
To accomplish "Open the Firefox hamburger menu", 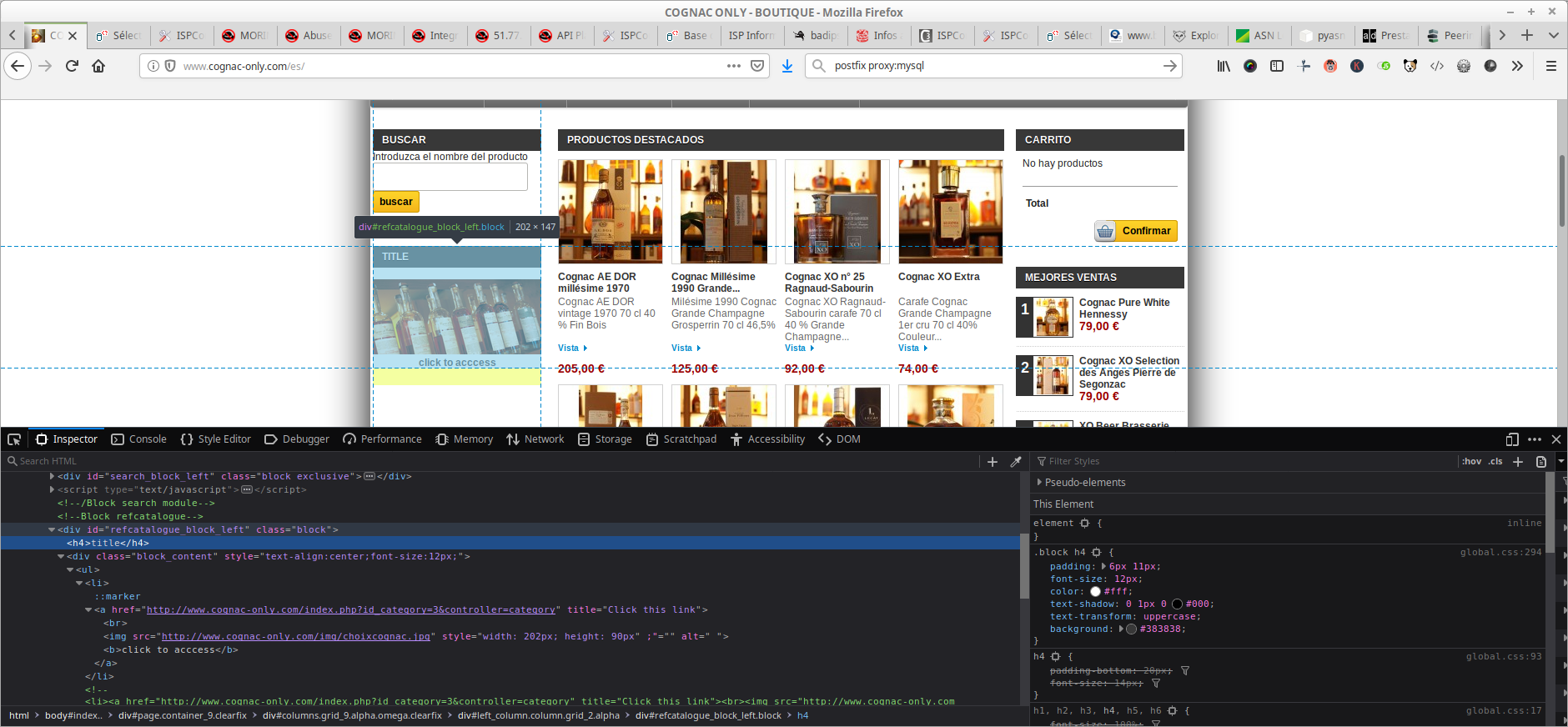I will click(x=1551, y=66).
